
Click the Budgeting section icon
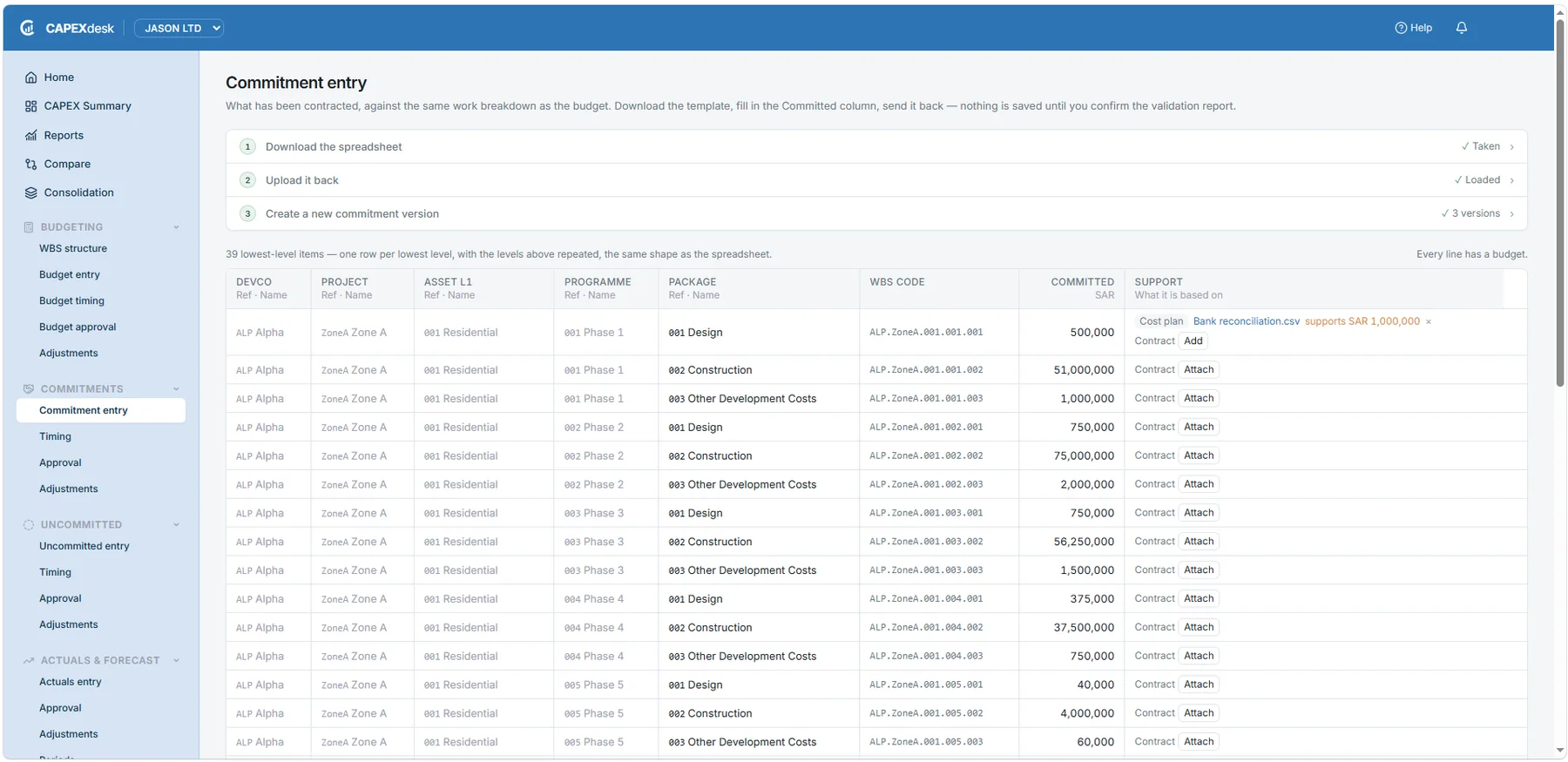click(x=29, y=227)
